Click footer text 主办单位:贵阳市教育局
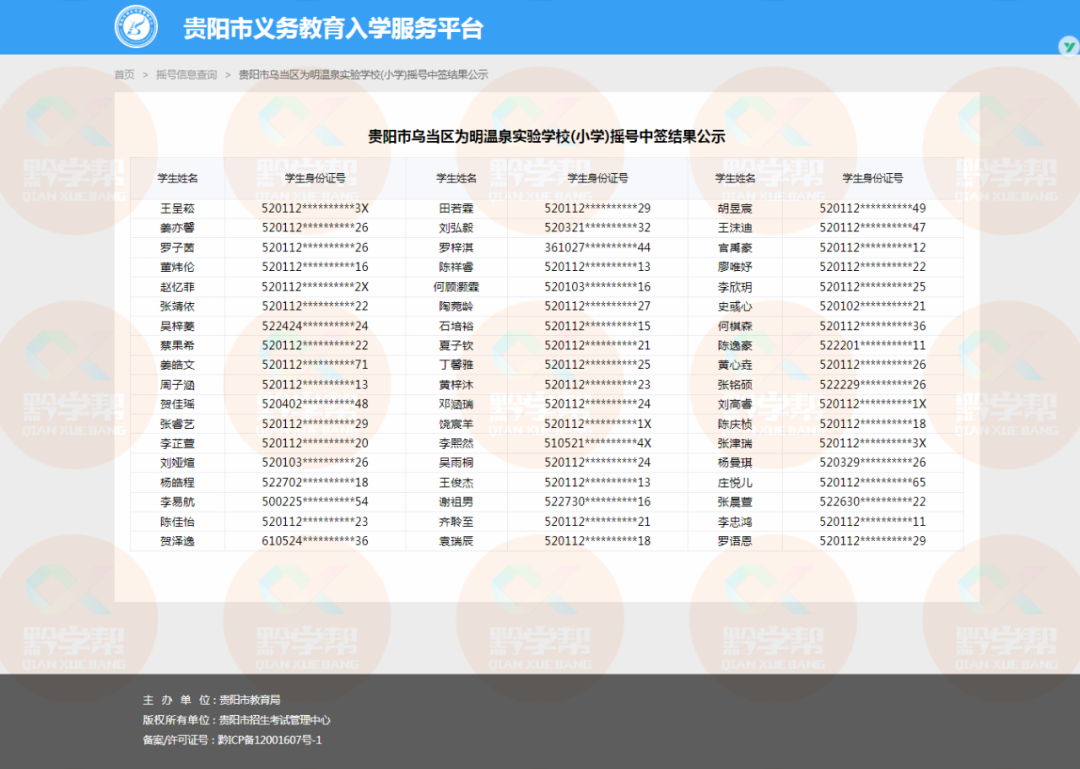Viewport: 1080px width, 769px height. tap(211, 700)
